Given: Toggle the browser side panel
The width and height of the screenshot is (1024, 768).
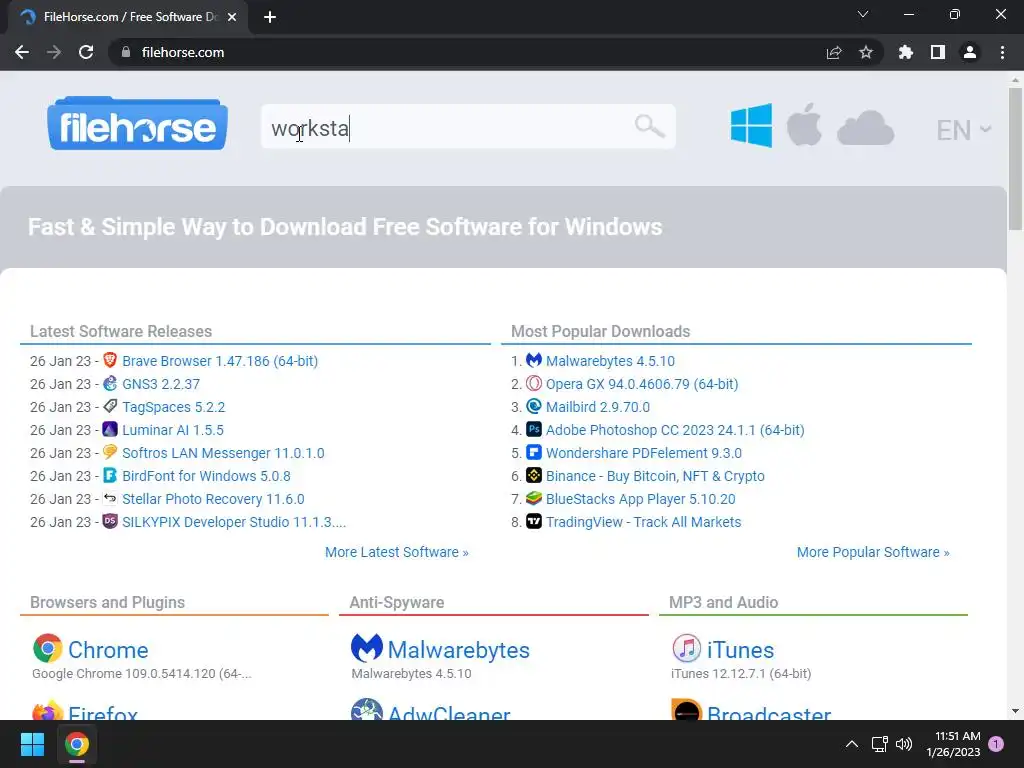Looking at the screenshot, I should (938, 52).
